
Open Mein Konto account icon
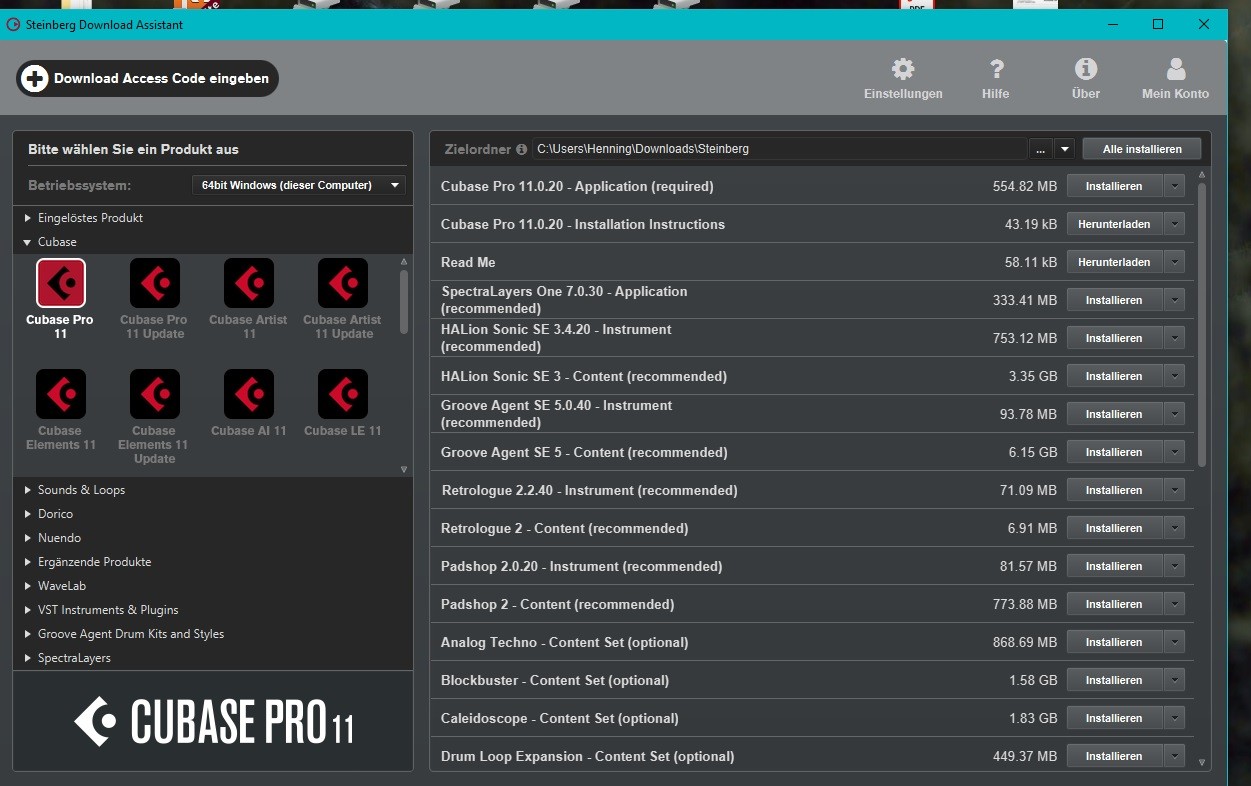[x=1176, y=69]
